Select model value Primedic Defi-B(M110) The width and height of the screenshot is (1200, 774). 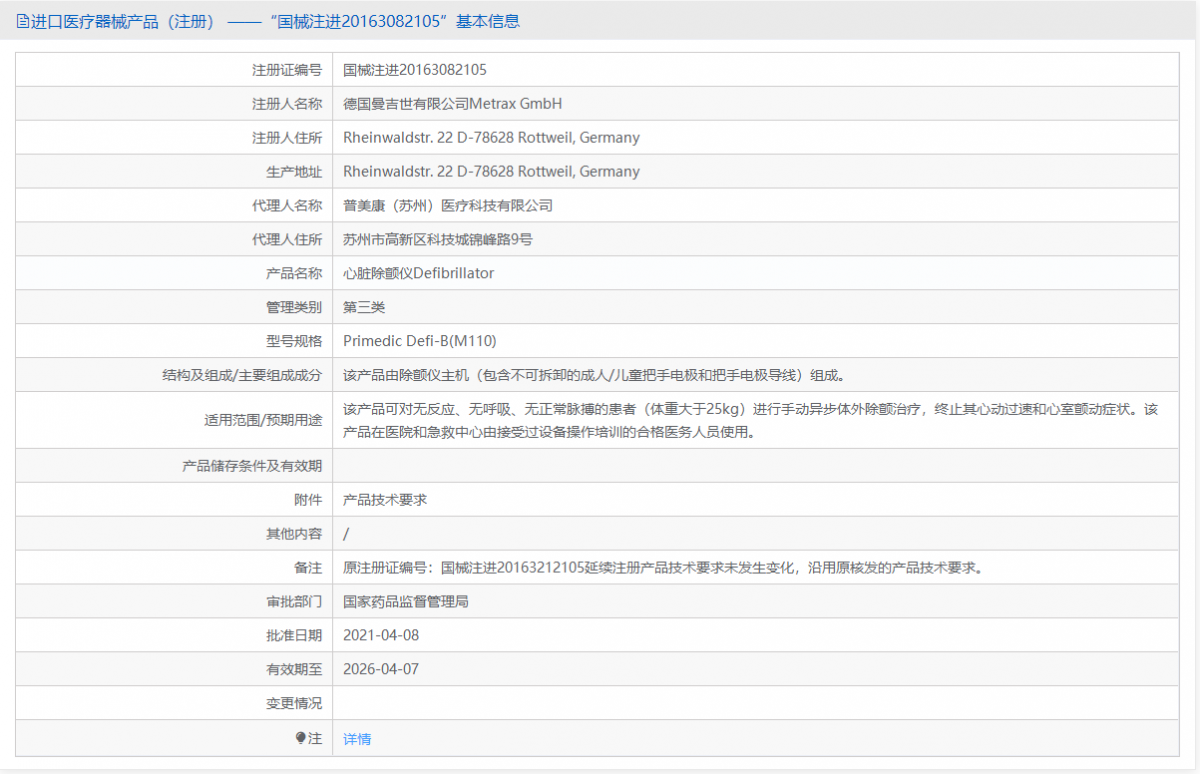pyautogui.click(x=420, y=341)
